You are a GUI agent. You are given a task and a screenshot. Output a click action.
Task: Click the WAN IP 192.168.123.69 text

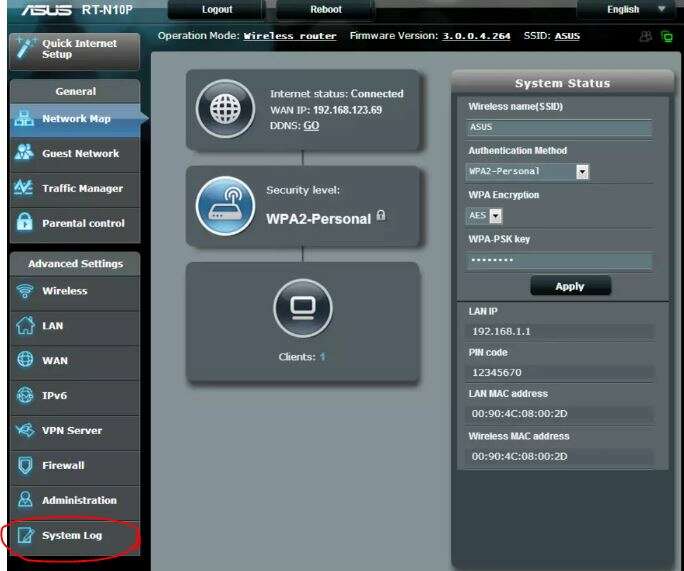326,110
